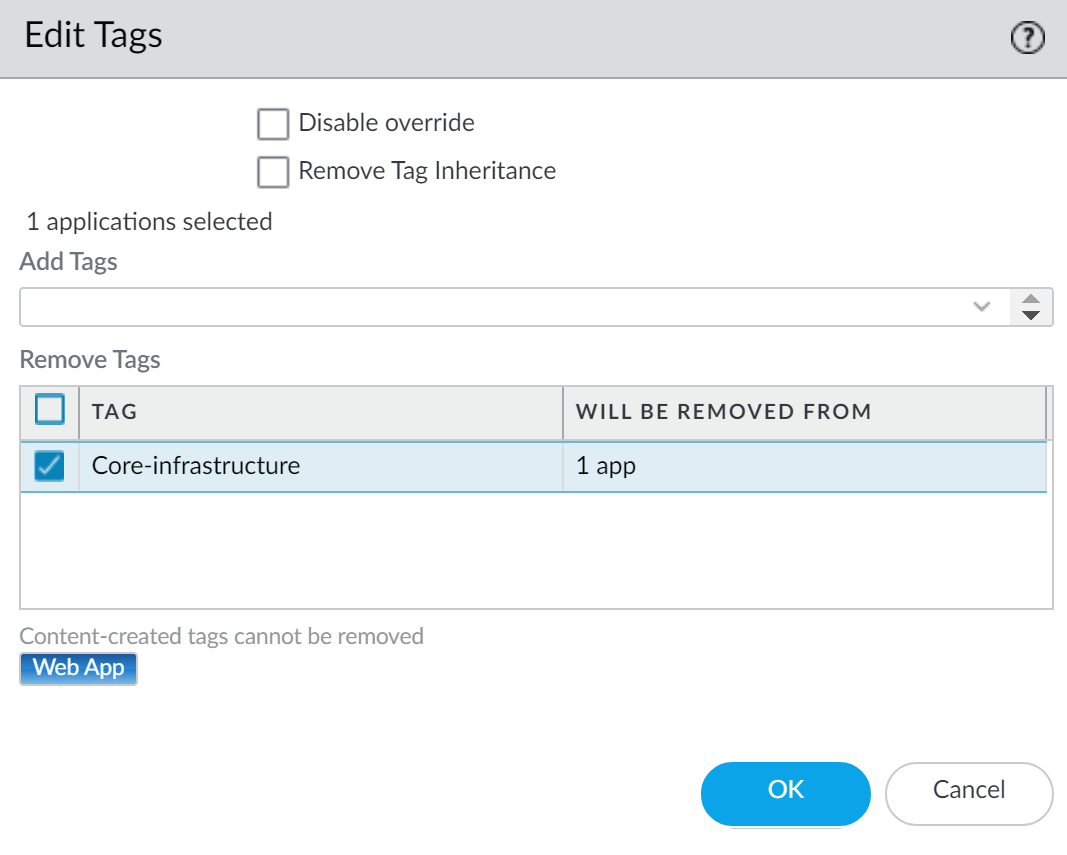
Task: Click the blue Web App tag badge
Action: click(78, 668)
